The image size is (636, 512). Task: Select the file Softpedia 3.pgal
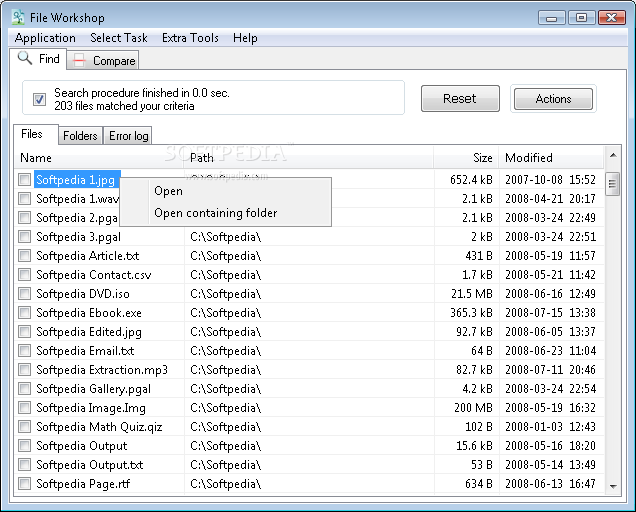(x=78, y=237)
